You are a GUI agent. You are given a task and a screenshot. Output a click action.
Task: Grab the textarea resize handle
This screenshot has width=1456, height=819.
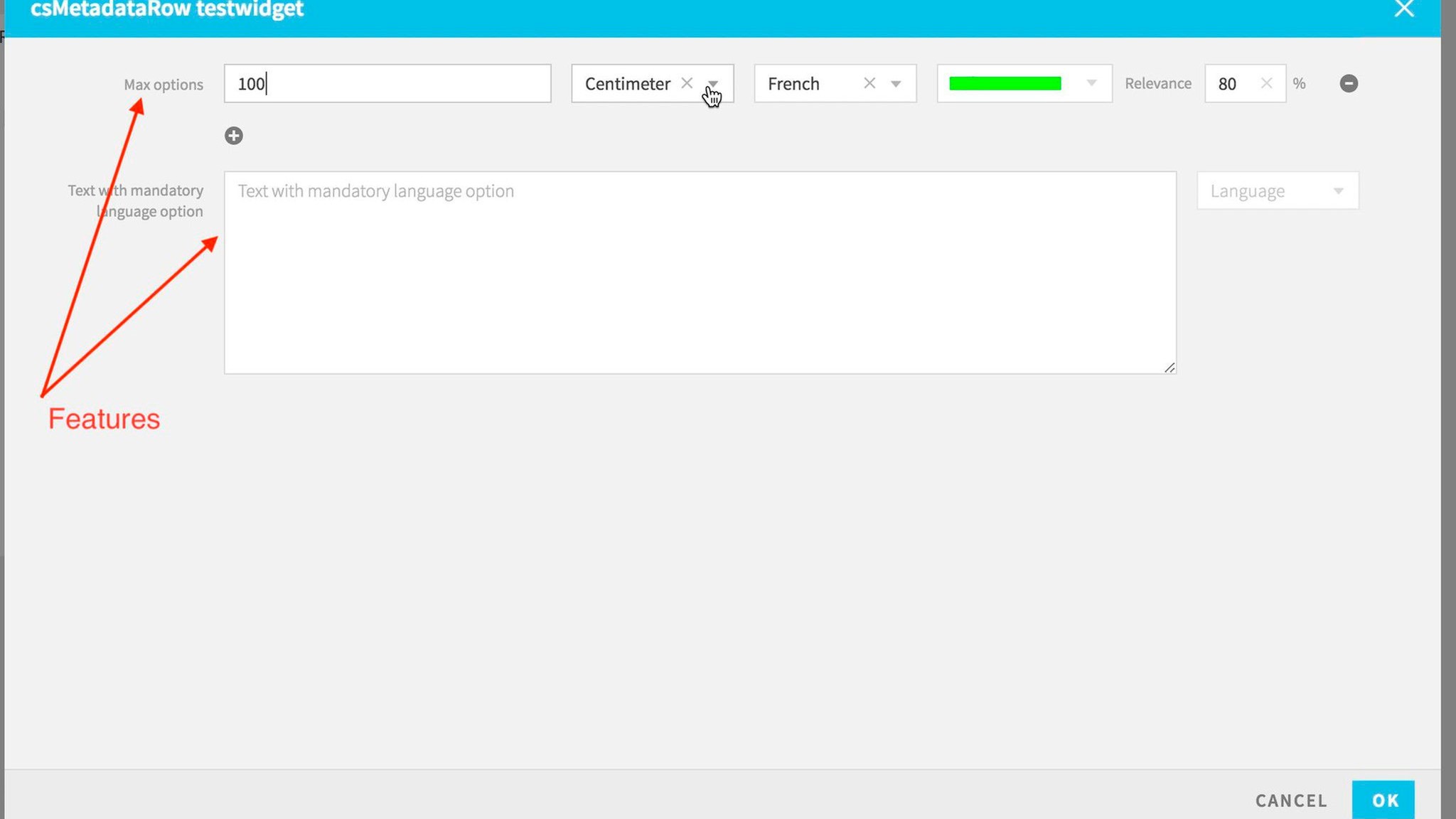(x=1169, y=368)
